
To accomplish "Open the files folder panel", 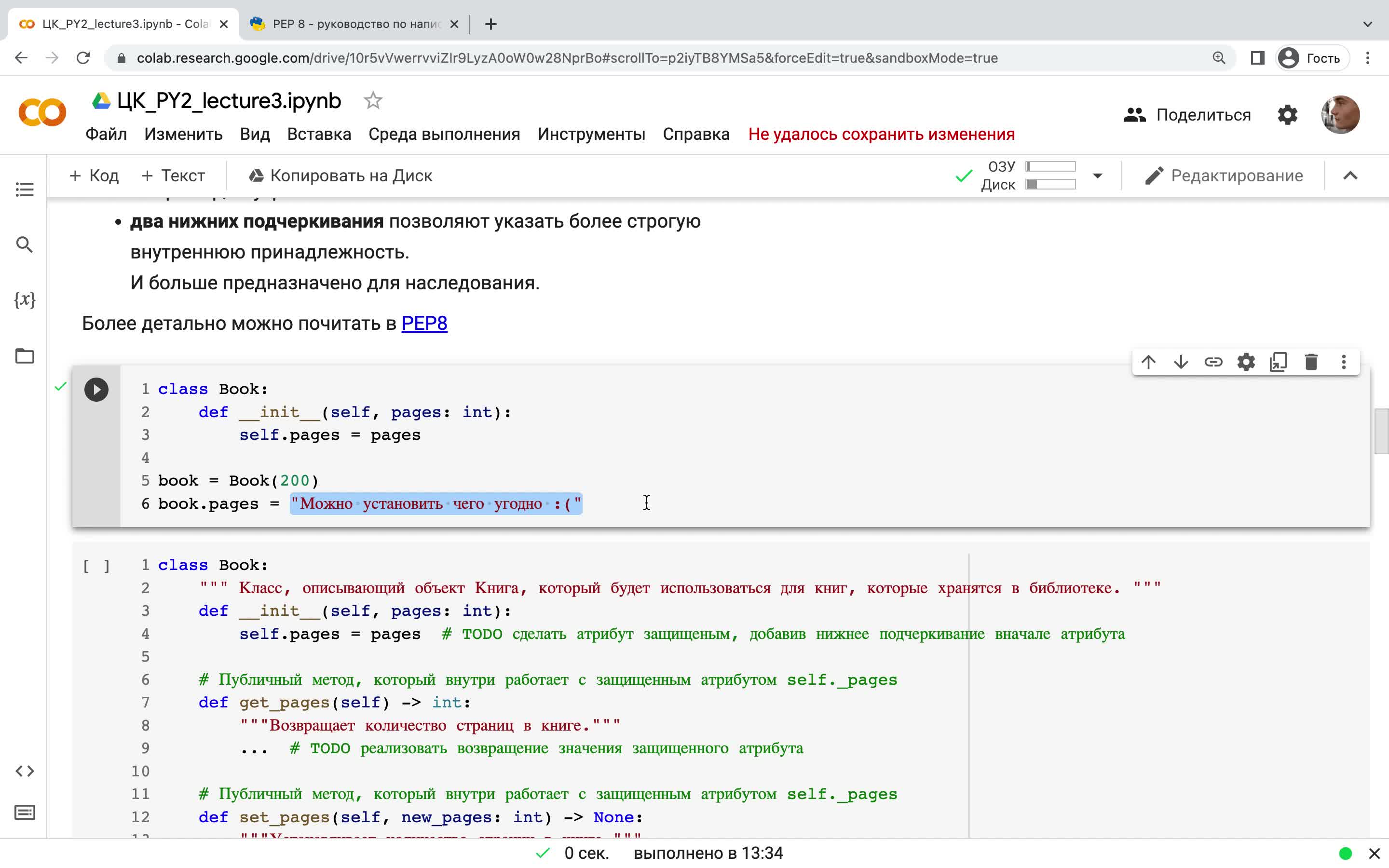I will coord(24,356).
